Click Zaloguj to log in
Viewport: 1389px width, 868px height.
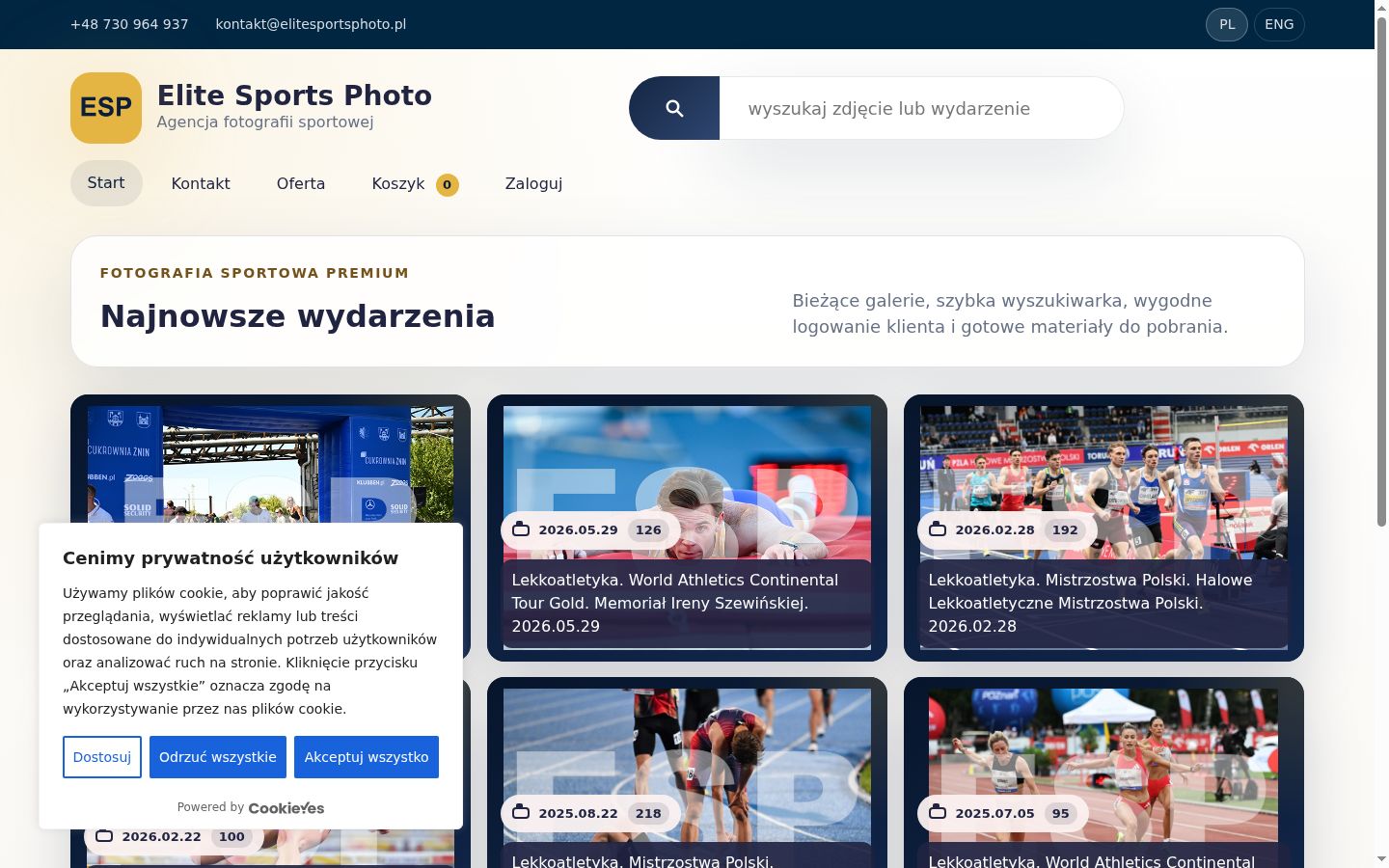(x=533, y=183)
